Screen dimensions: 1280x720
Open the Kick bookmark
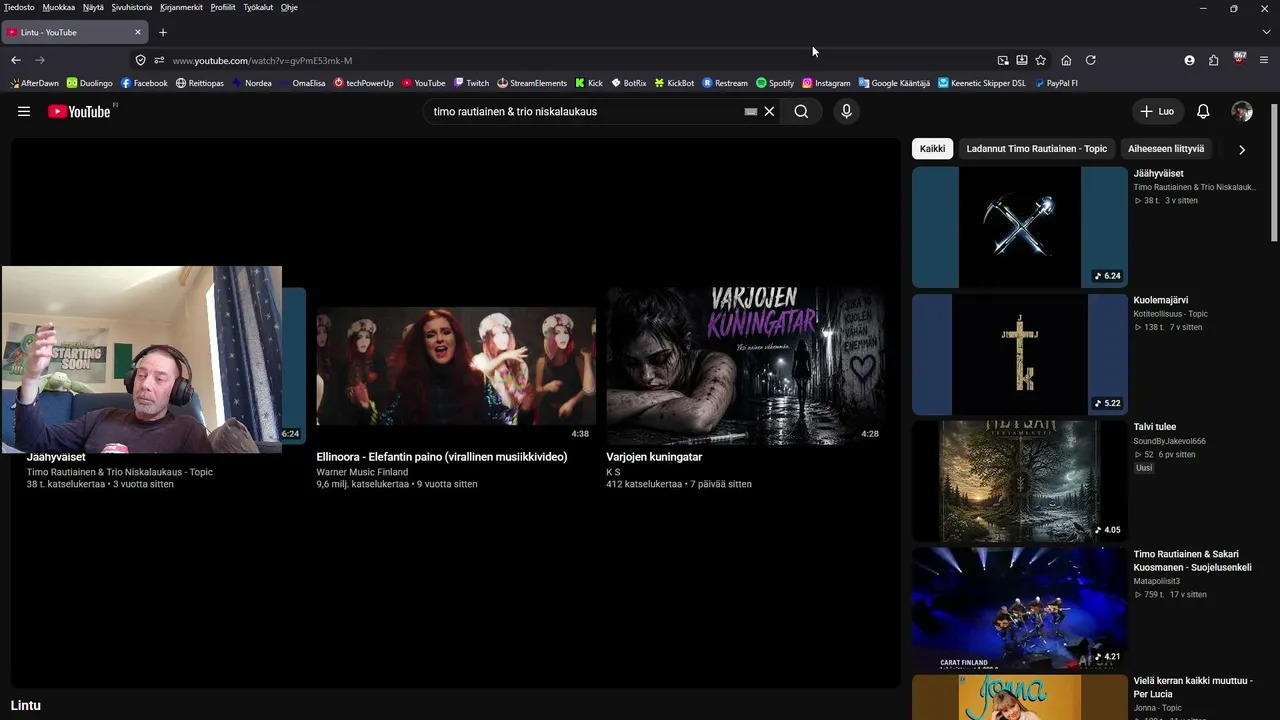point(589,83)
